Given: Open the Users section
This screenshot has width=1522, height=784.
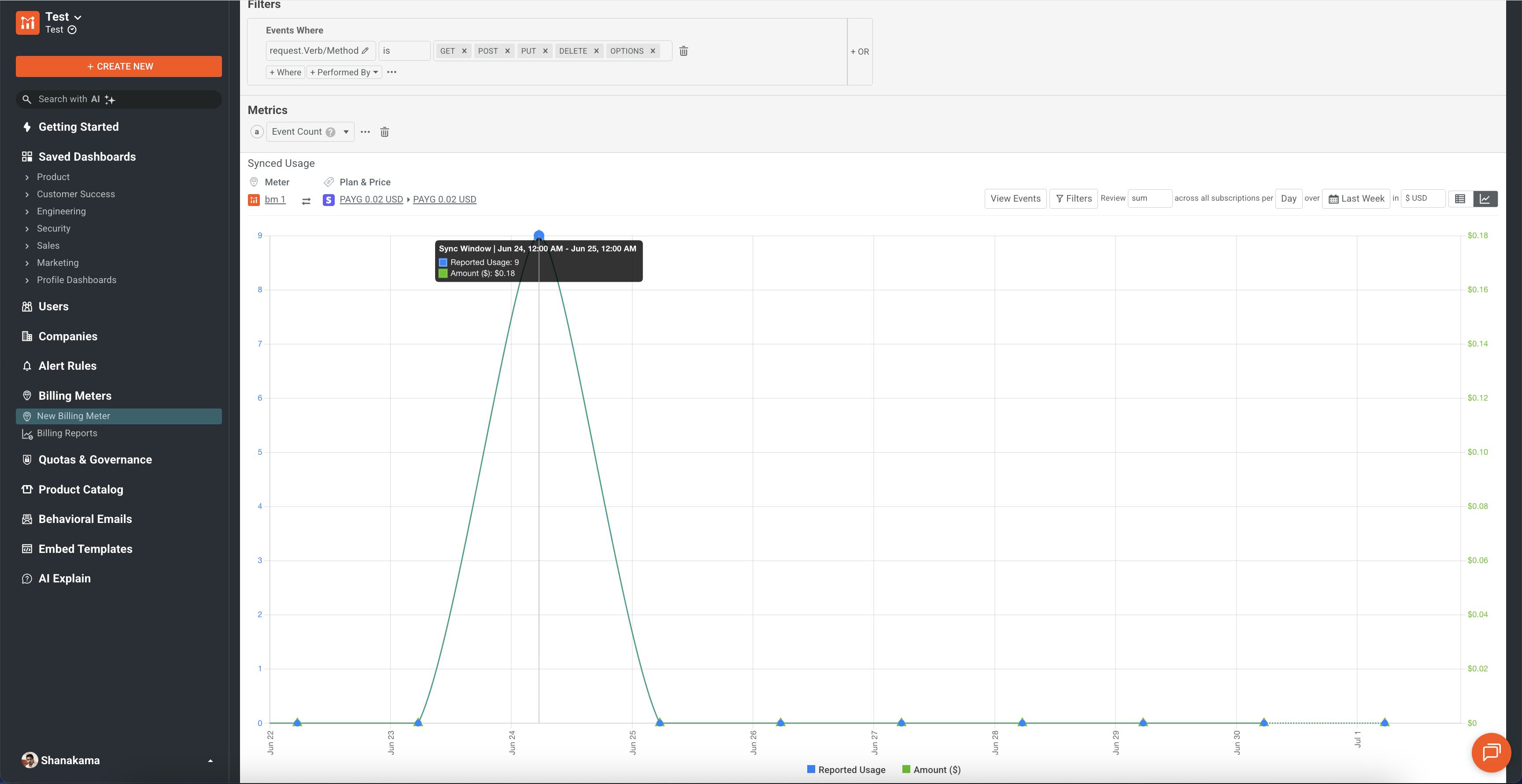Looking at the screenshot, I should point(53,306).
